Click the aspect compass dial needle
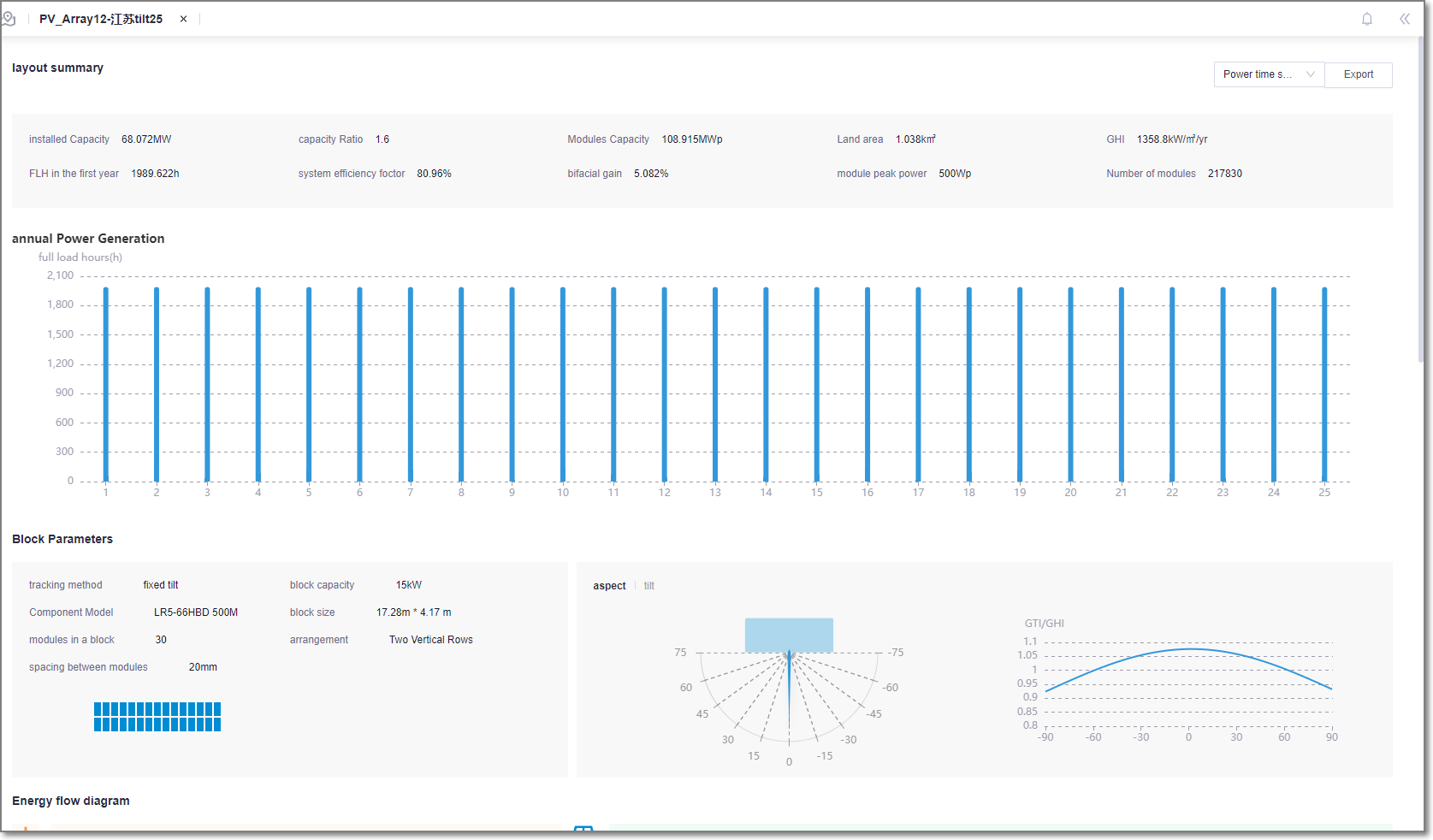 click(x=789, y=689)
